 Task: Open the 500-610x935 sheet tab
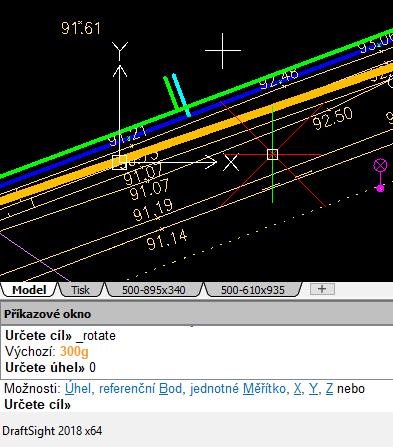pyautogui.click(x=253, y=289)
